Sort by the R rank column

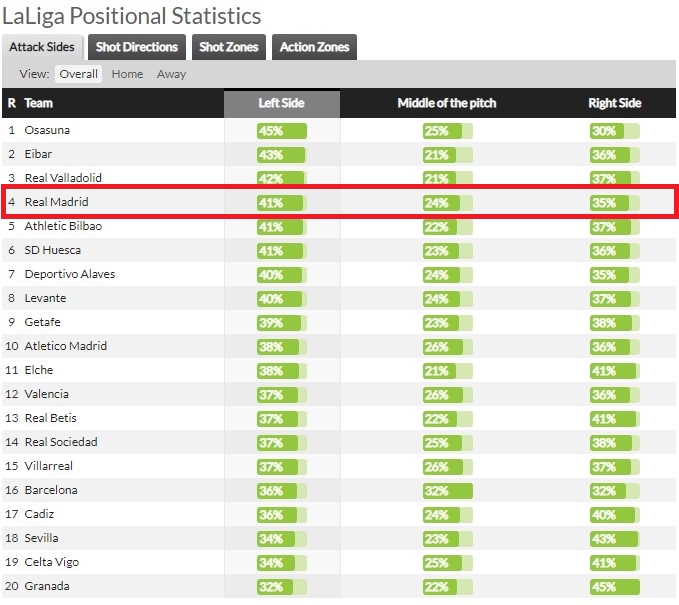point(12,103)
